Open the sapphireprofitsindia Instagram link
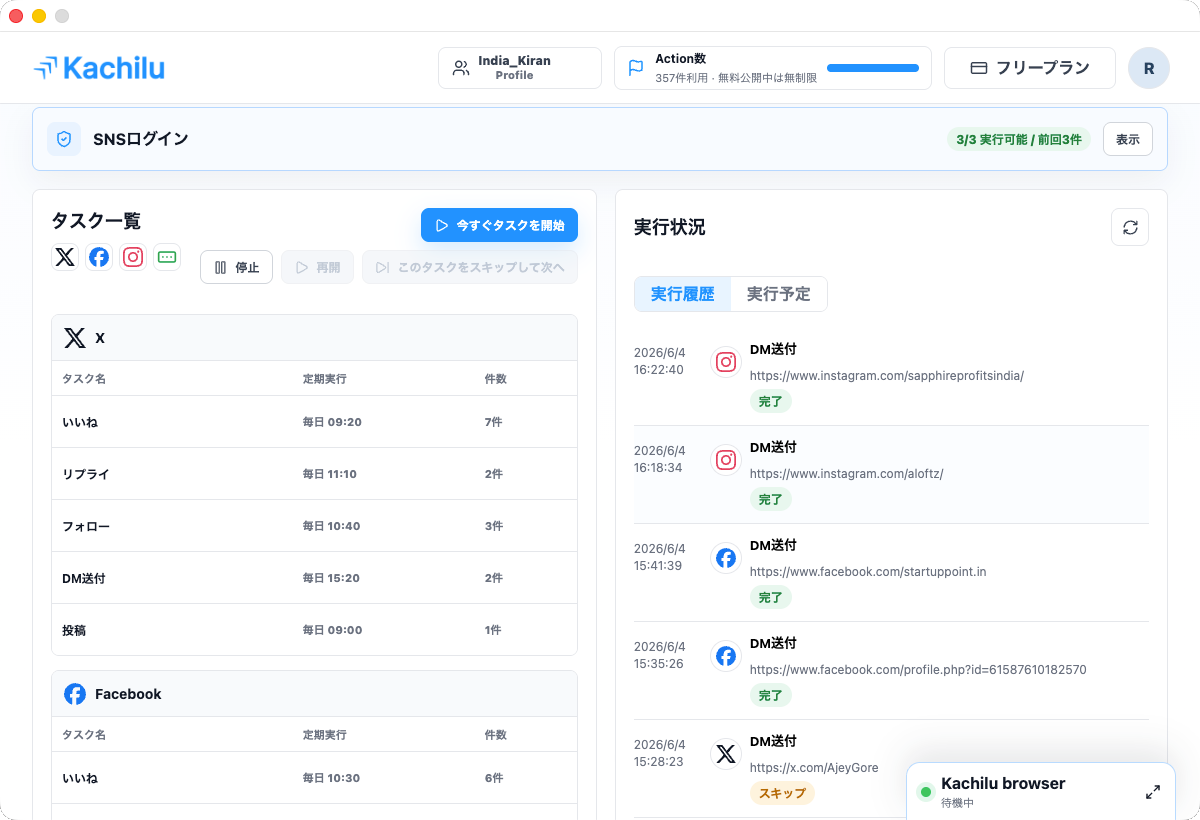Viewport: 1200px width, 820px height. point(887,376)
